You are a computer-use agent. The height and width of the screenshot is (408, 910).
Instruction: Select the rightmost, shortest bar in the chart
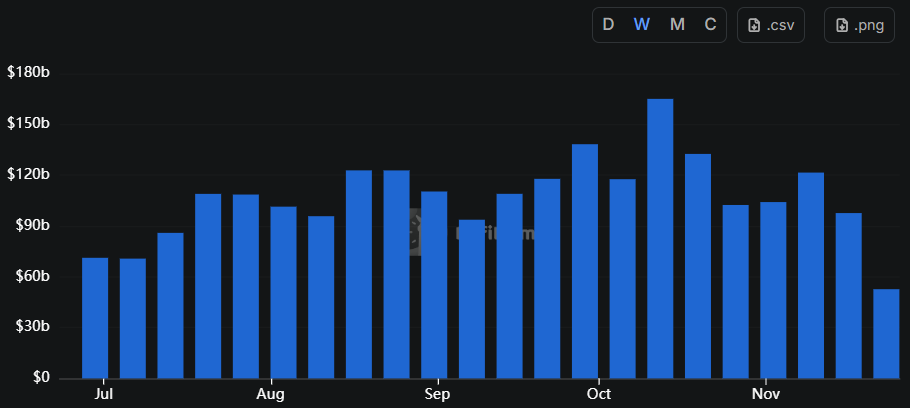[x=886, y=333]
